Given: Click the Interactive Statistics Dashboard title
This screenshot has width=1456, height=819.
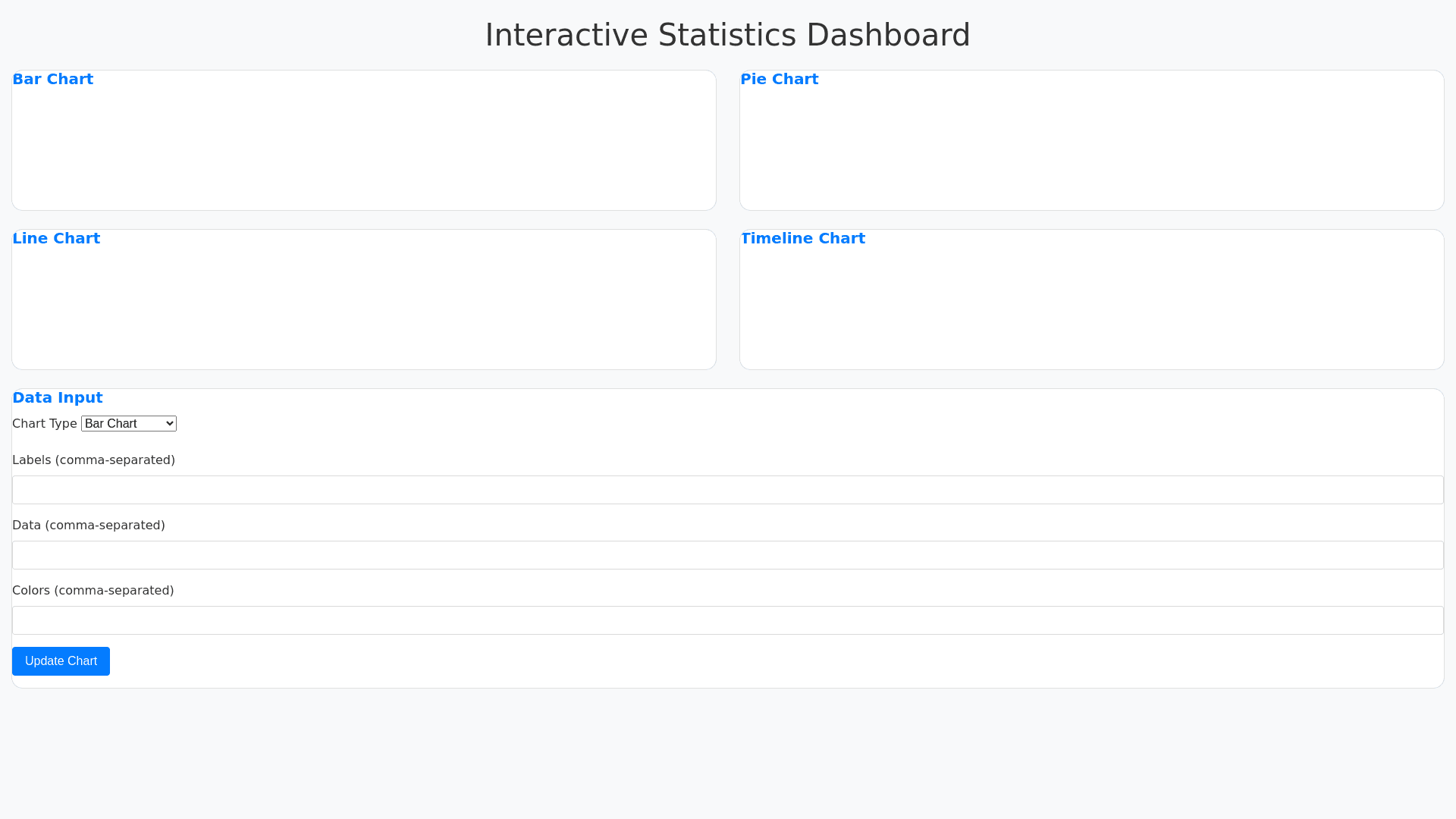Looking at the screenshot, I should 728,35.
